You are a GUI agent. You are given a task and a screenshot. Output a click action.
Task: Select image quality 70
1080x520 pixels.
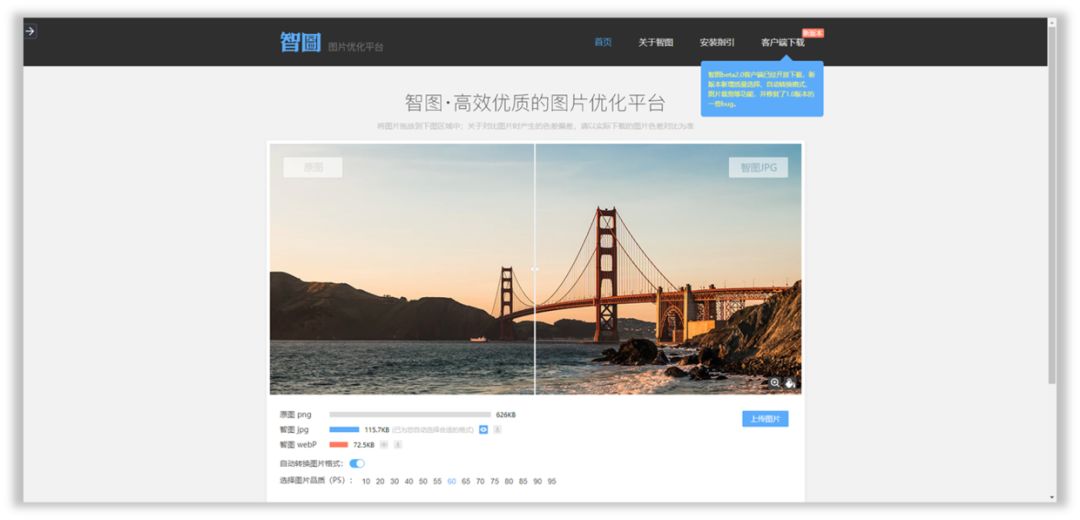[480, 481]
